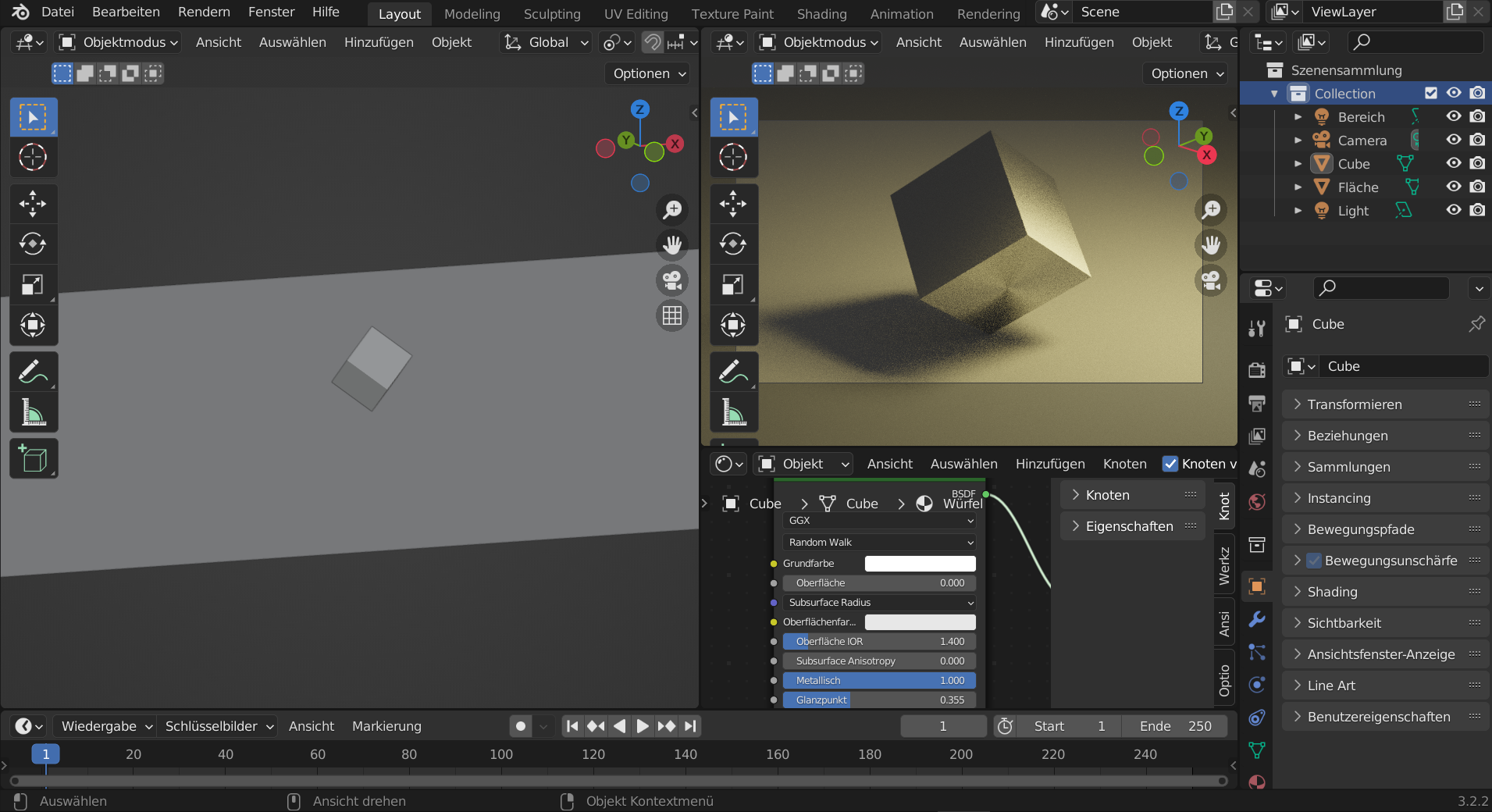Screen dimensions: 1492x812
Task: Disable the Bewegungsunschärfe checkbox
Action: [1315, 561]
